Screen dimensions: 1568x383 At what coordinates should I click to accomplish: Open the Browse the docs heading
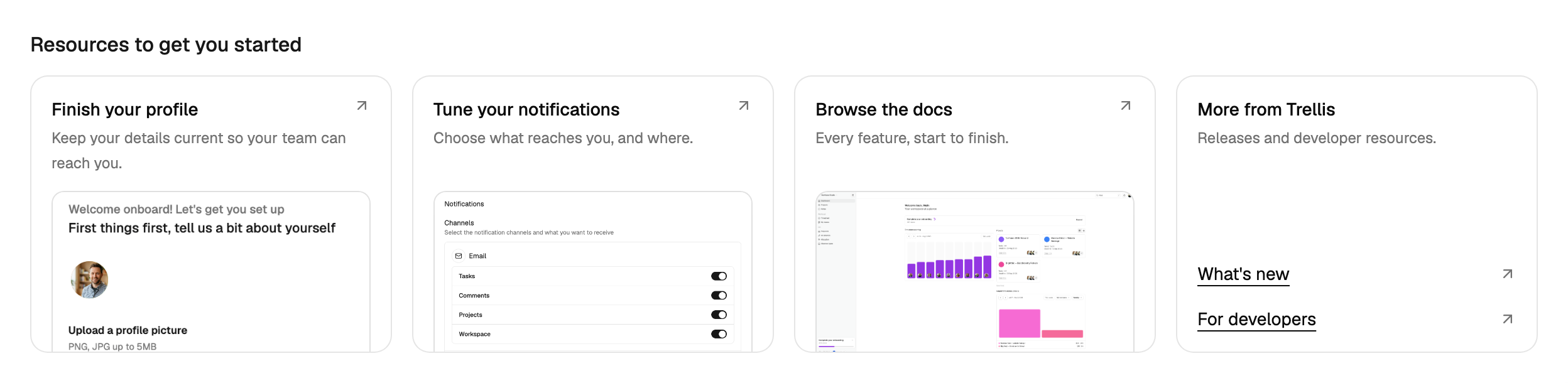click(x=884, y=110)
